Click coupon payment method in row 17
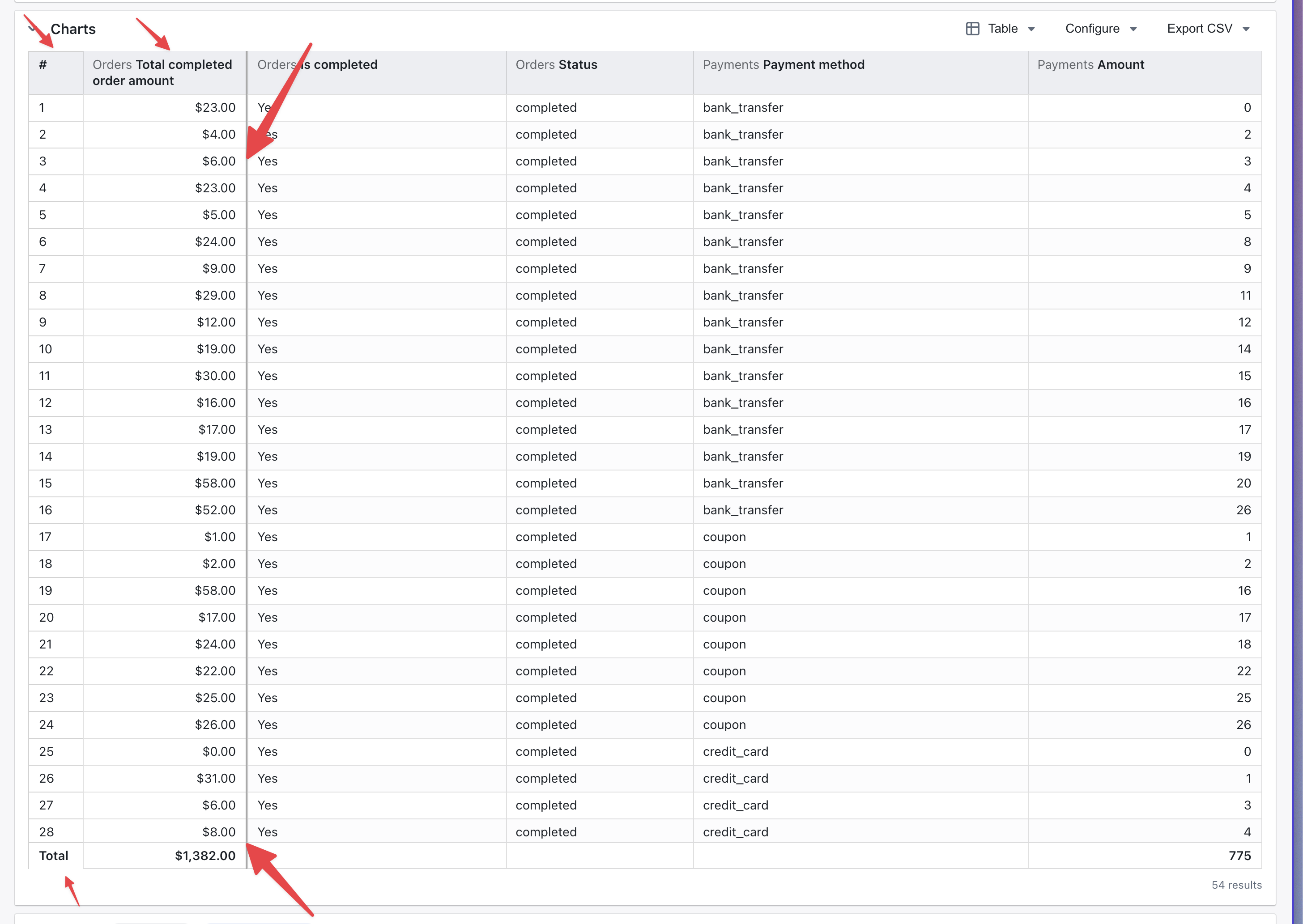This screenshot has height=924, width=1303. click(x=724, y=537)
